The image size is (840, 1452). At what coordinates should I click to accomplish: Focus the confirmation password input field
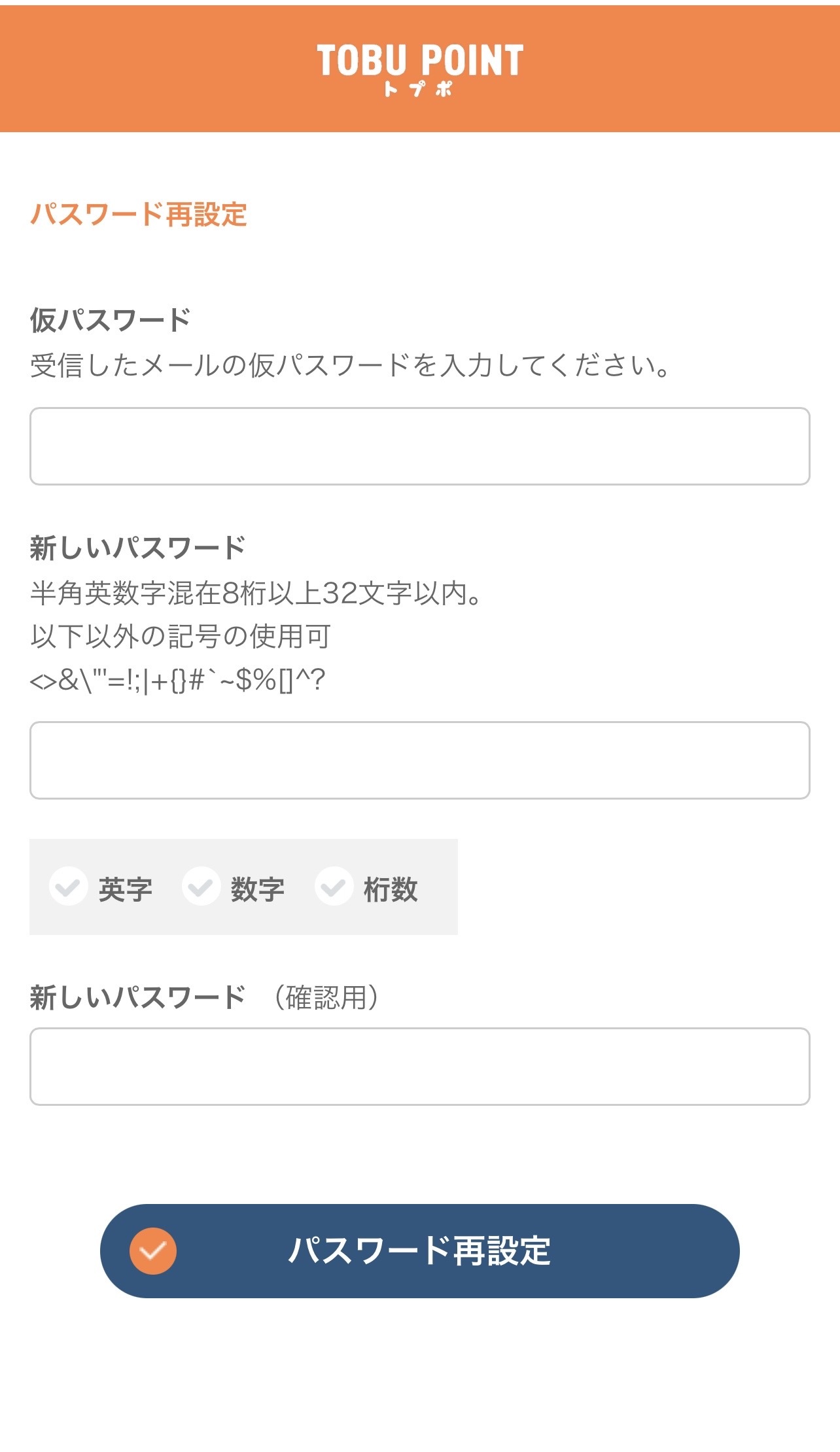pyautogui.click(x=419, y=1067)
